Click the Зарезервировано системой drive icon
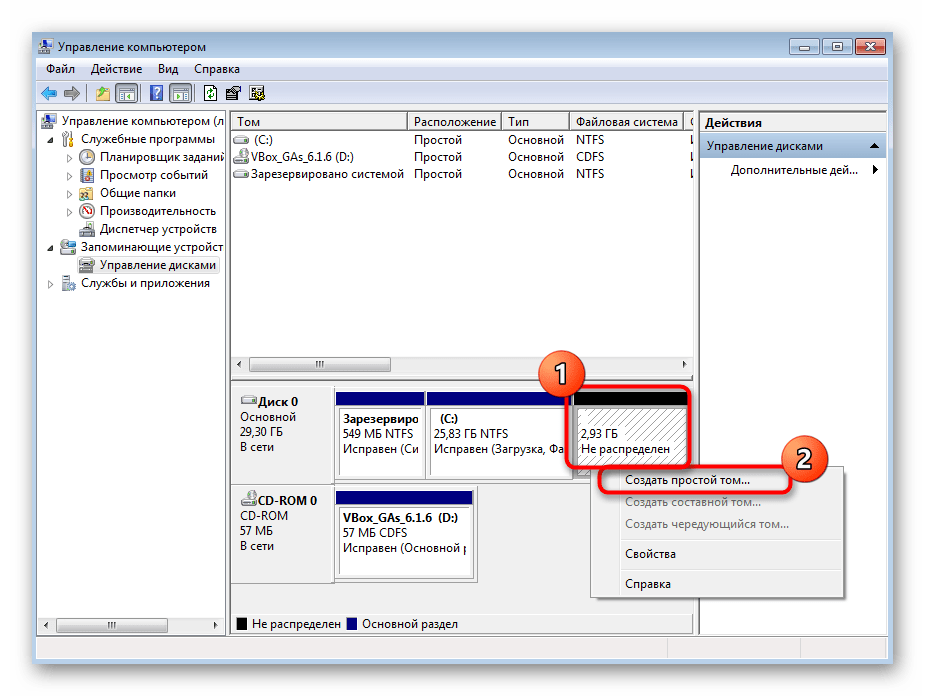The width and height of the screenshot is (925, 696). [241, 174]
